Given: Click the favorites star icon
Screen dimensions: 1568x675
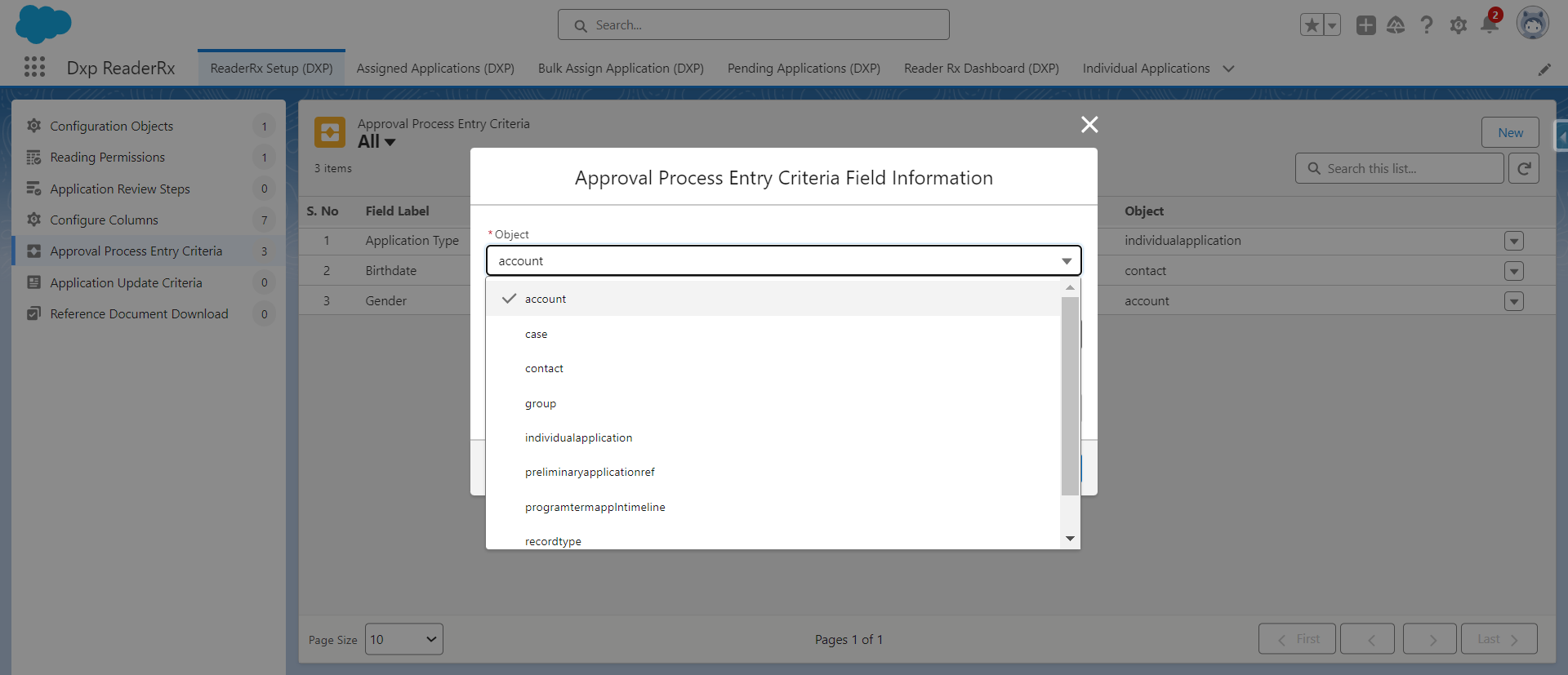Looking at the screenshot, I should (1312, 25).
